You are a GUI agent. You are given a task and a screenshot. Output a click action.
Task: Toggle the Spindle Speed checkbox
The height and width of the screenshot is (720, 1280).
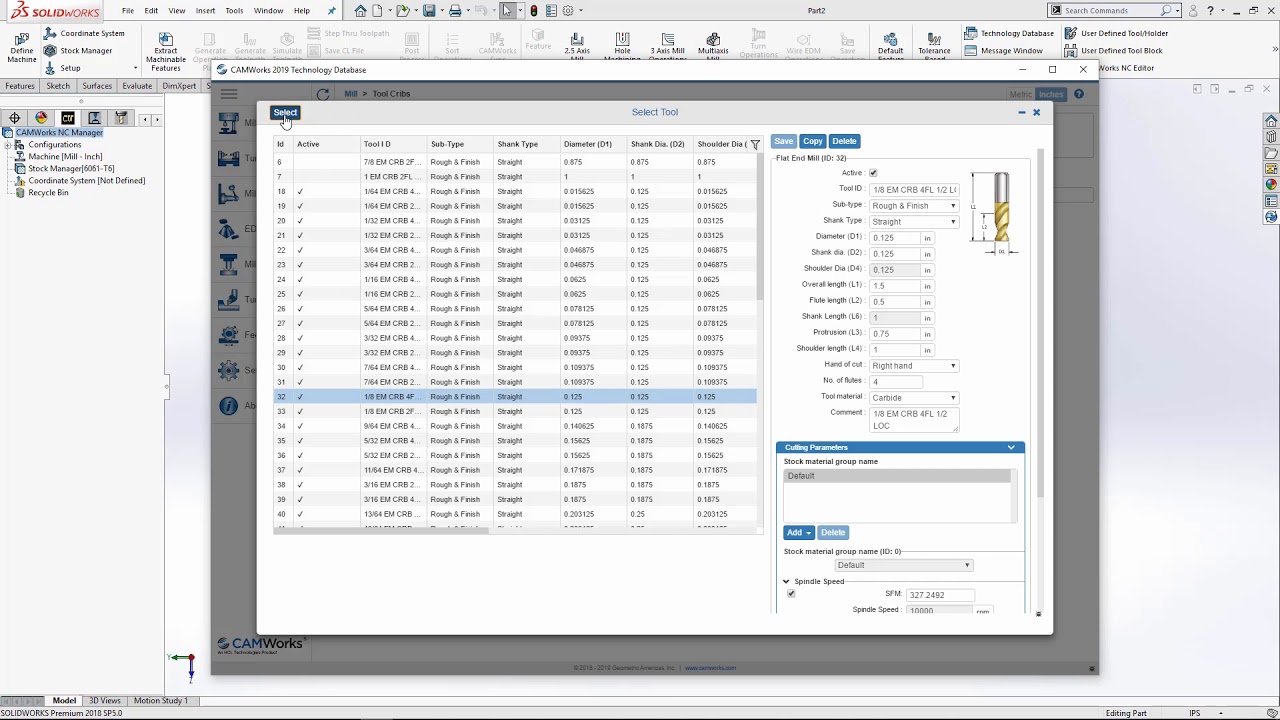point(791,594)
